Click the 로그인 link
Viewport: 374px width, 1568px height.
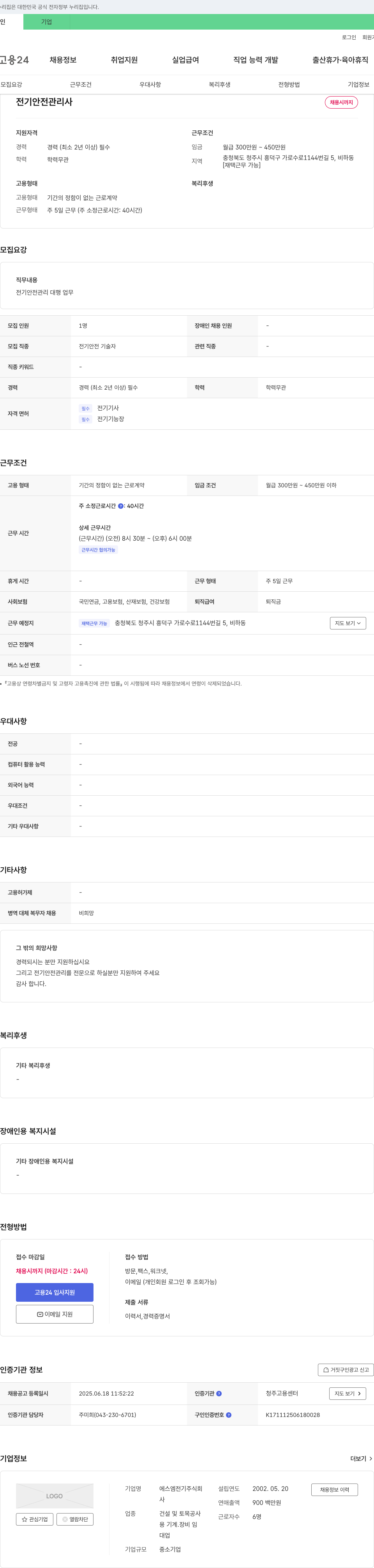[x=348, y=38]
